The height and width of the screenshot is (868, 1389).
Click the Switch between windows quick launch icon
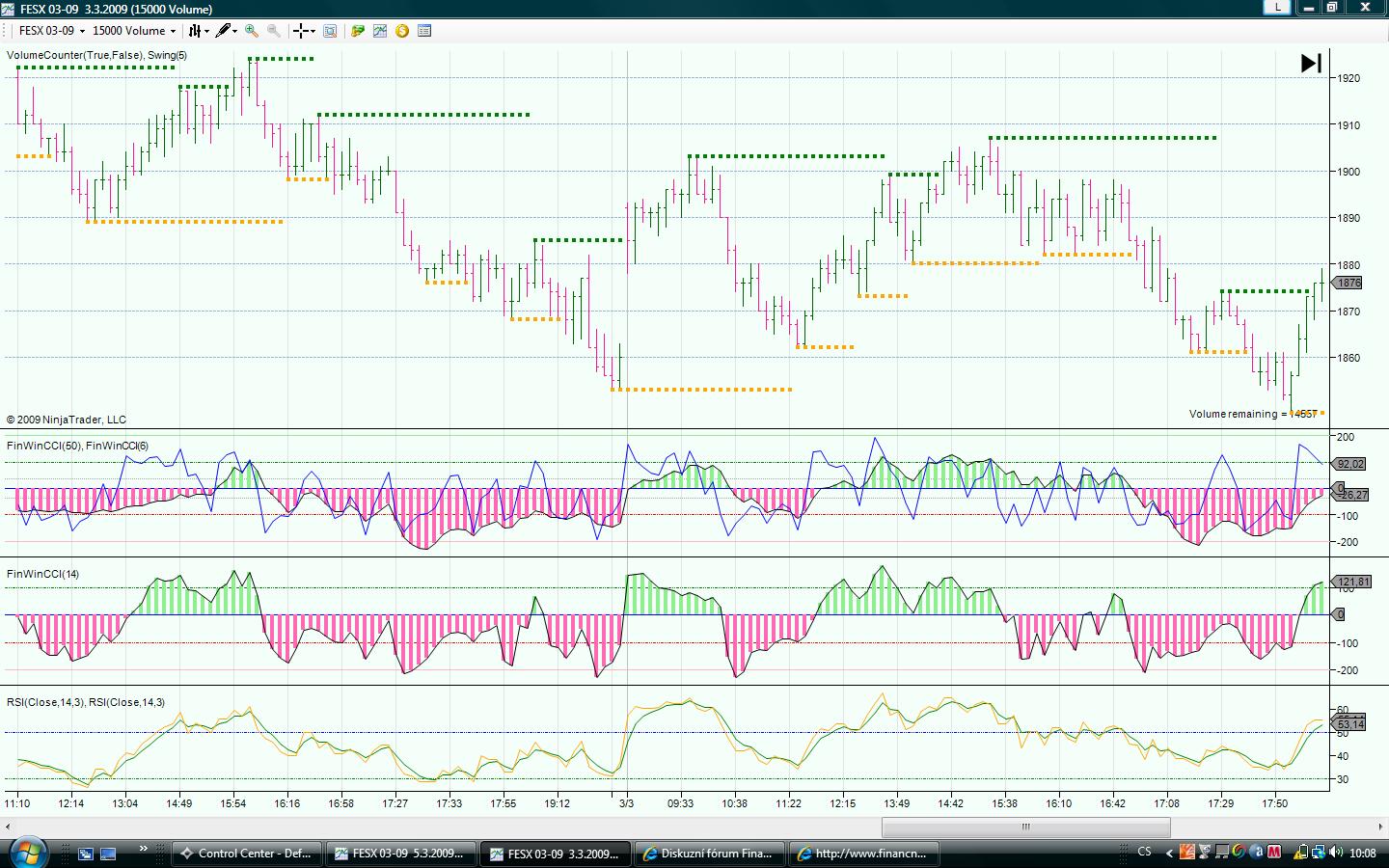coord(86,853)
